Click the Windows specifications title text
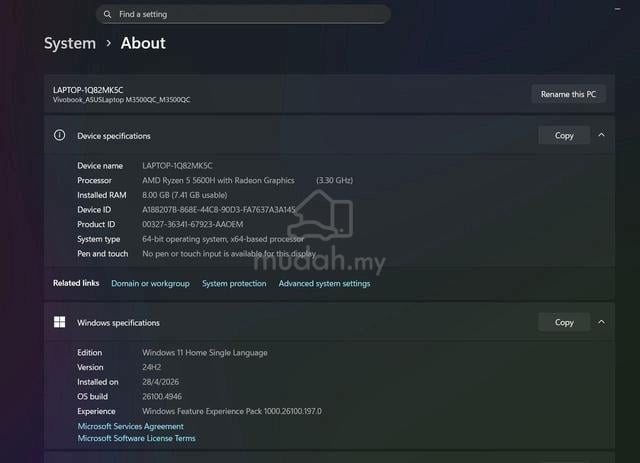 click(x=118, y=323)
